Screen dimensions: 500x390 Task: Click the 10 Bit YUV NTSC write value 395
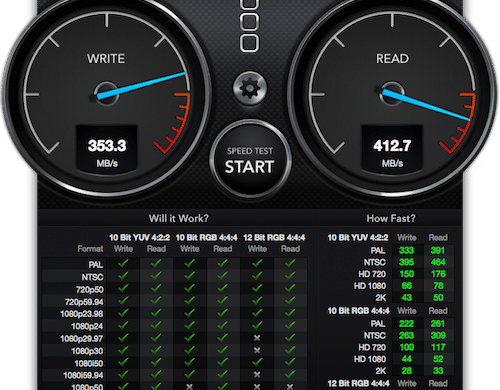(407, 262)
